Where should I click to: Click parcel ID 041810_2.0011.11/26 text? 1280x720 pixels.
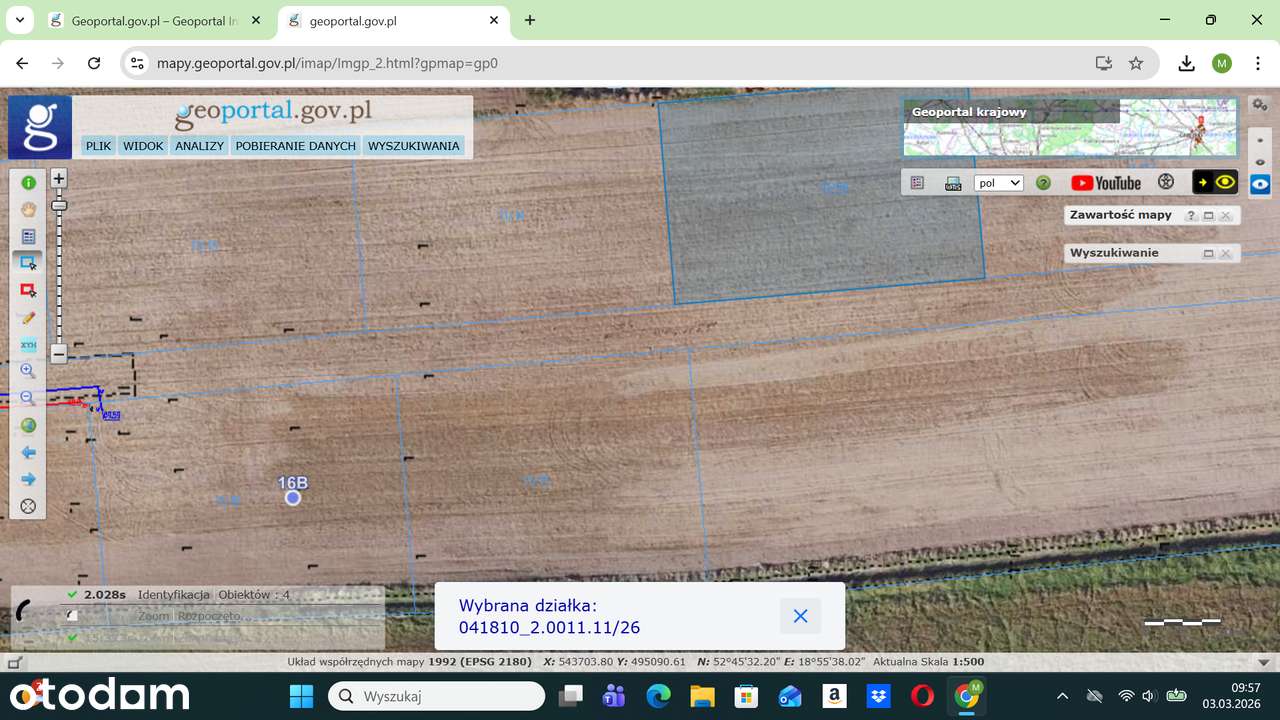click(549, 628)
